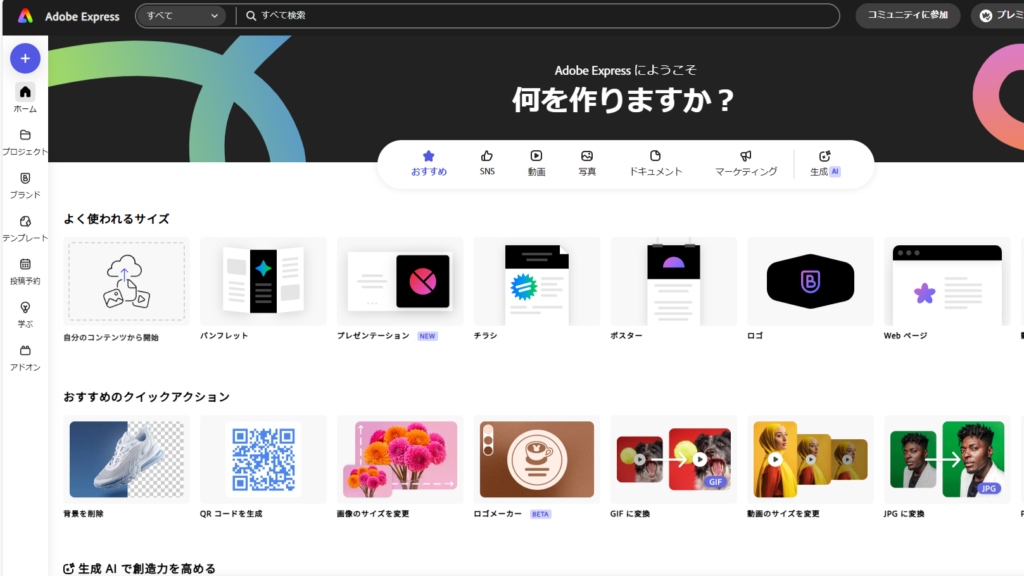Click the purple plus create button
Viewport: 1024px width, 576px height.
(24, 57)
